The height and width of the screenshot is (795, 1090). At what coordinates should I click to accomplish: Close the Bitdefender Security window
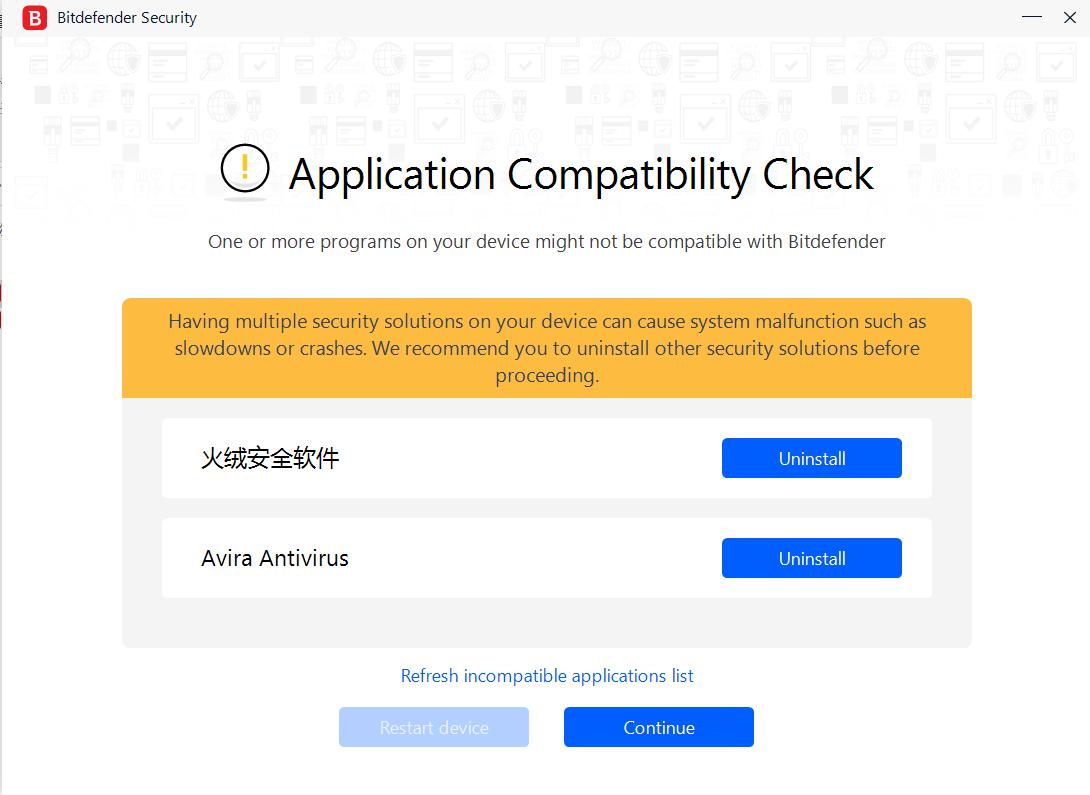pyautogui.click(x=1069, y=18)
